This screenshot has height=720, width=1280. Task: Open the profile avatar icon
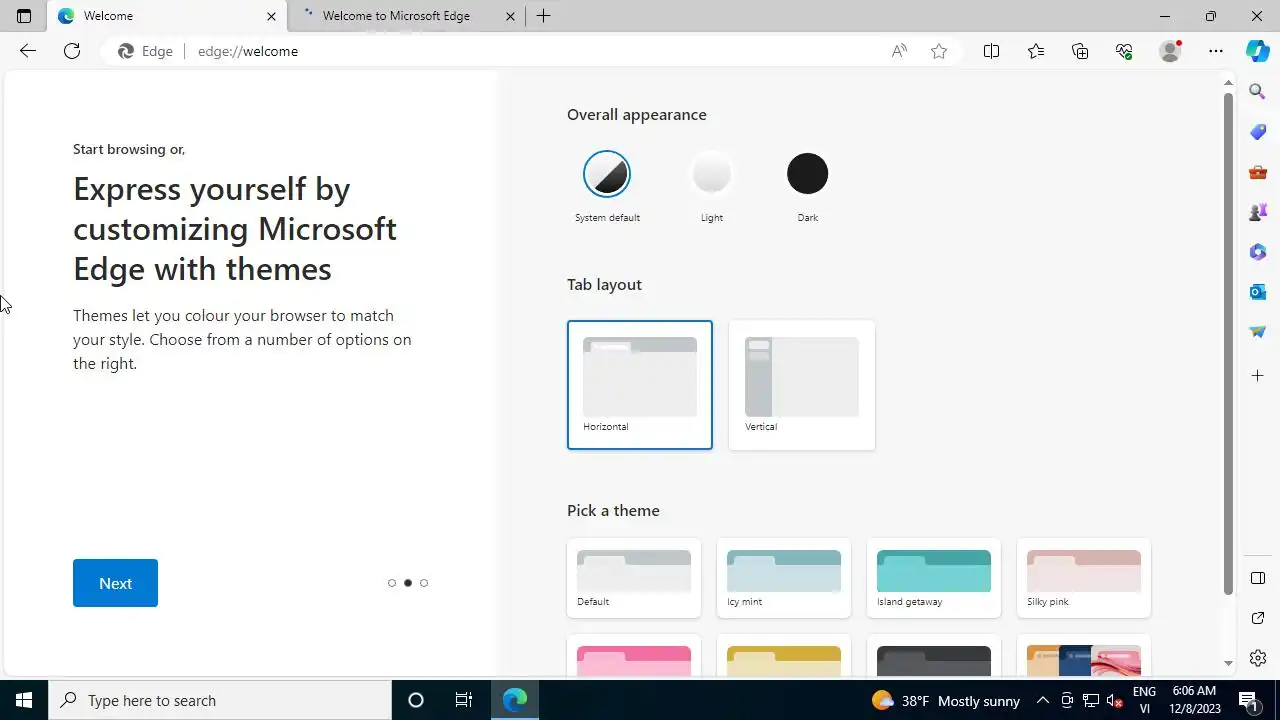pos(1170,51)
